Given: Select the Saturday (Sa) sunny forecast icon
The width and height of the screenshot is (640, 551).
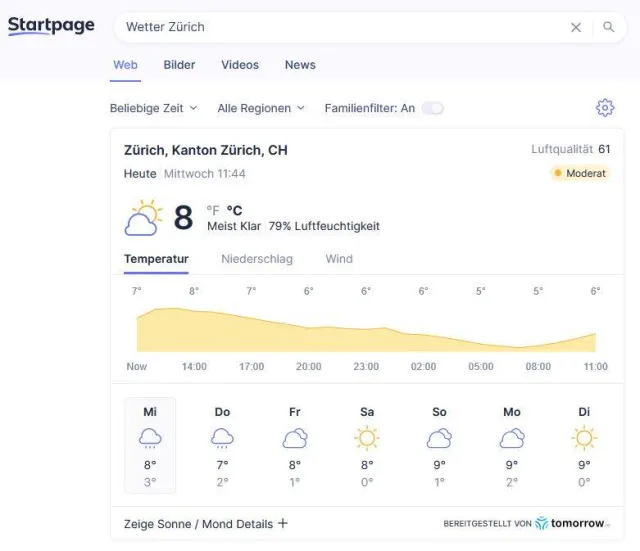Looking at the screenshot, I should [x=367, y=438].
